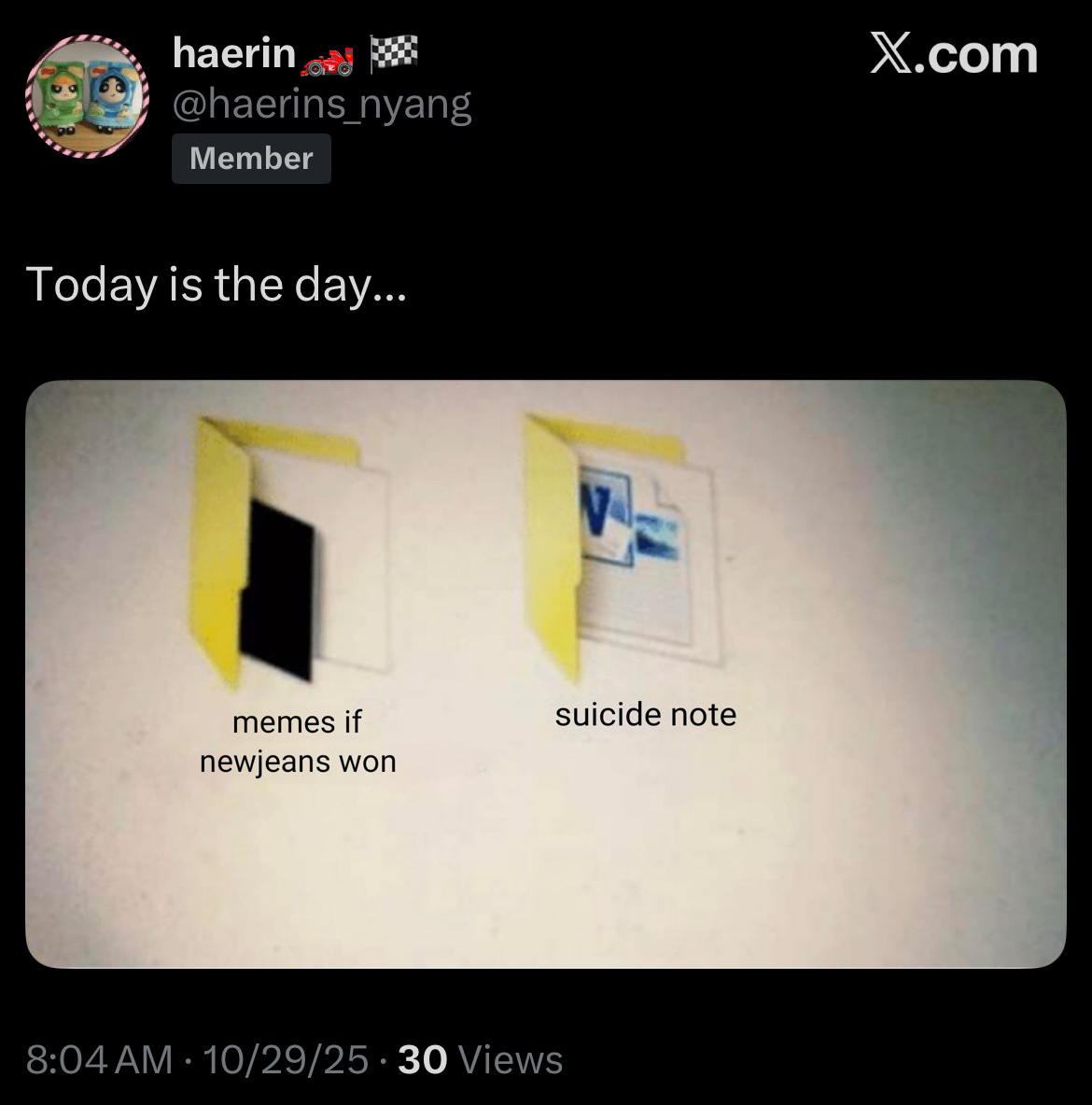
Task: Open the attached tweet image
Action: [x=546, y=675]
